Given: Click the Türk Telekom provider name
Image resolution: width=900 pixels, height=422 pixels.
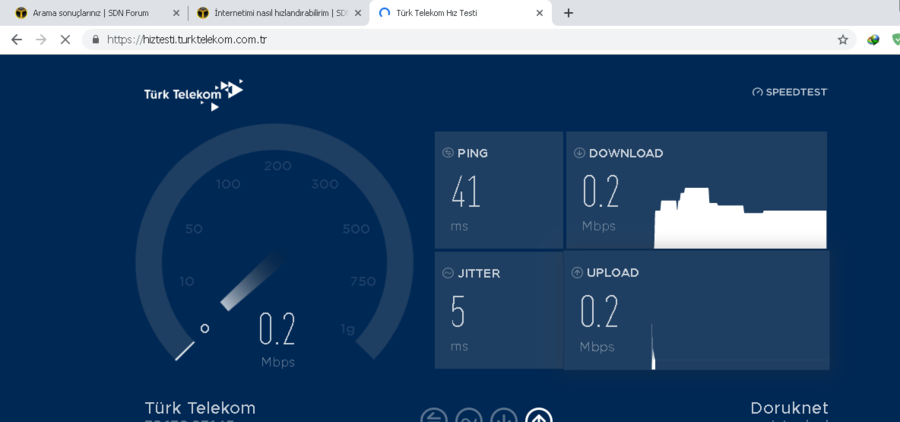Looking at the screenshot, I should 200,408.
